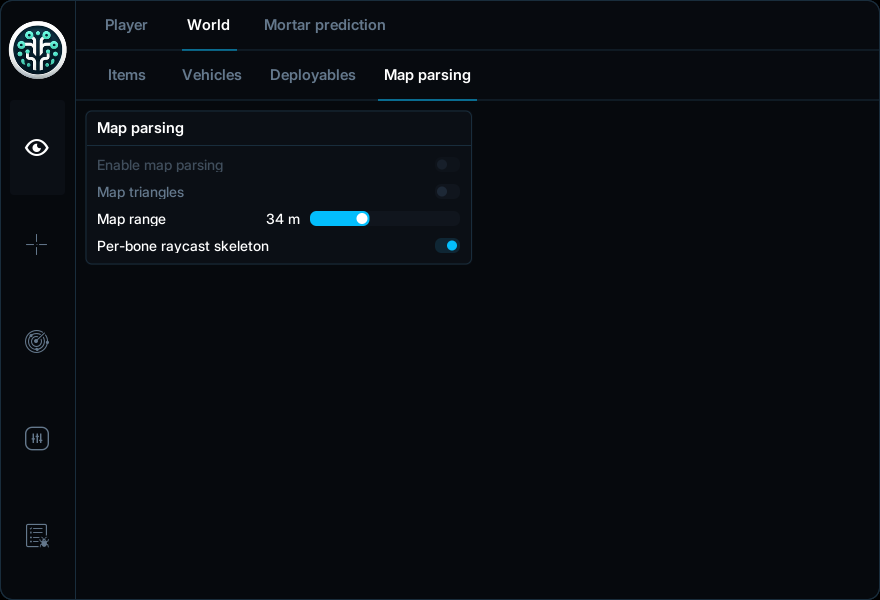
Task: Open the sliders settings section
Action: point(37,438)
